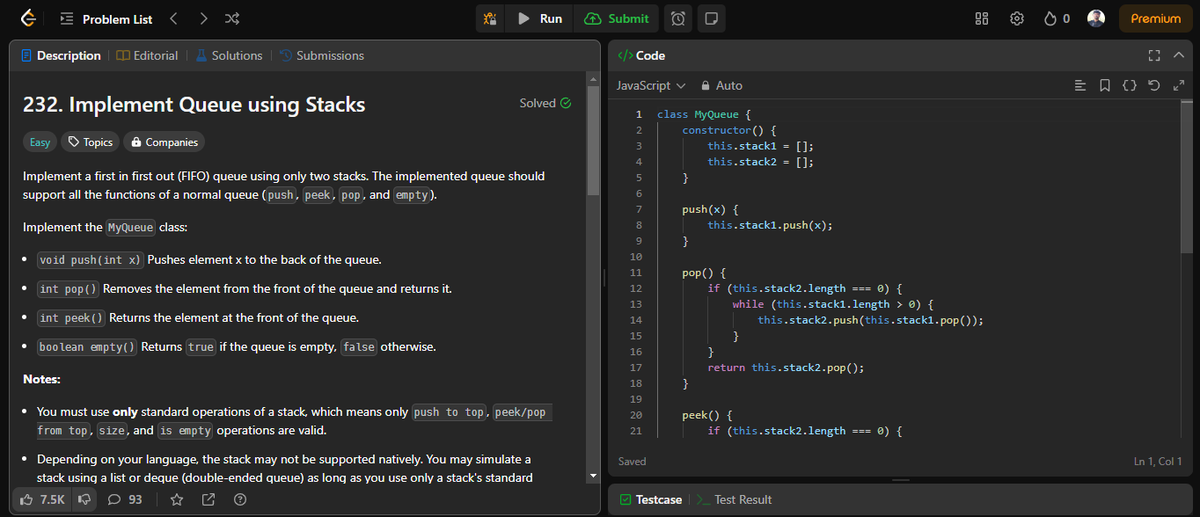Open the Testcase tab
1200x517 pixels.
point(650,499)
